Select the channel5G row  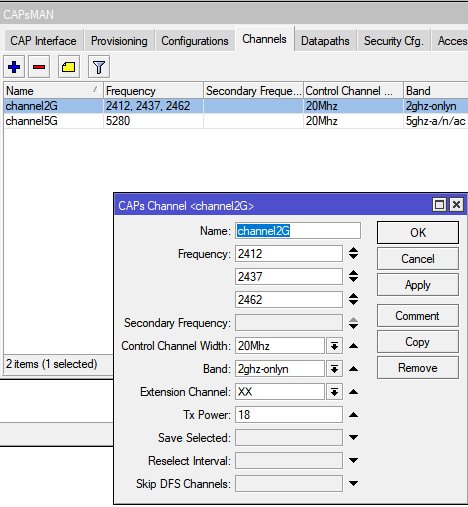pos(236,121)
